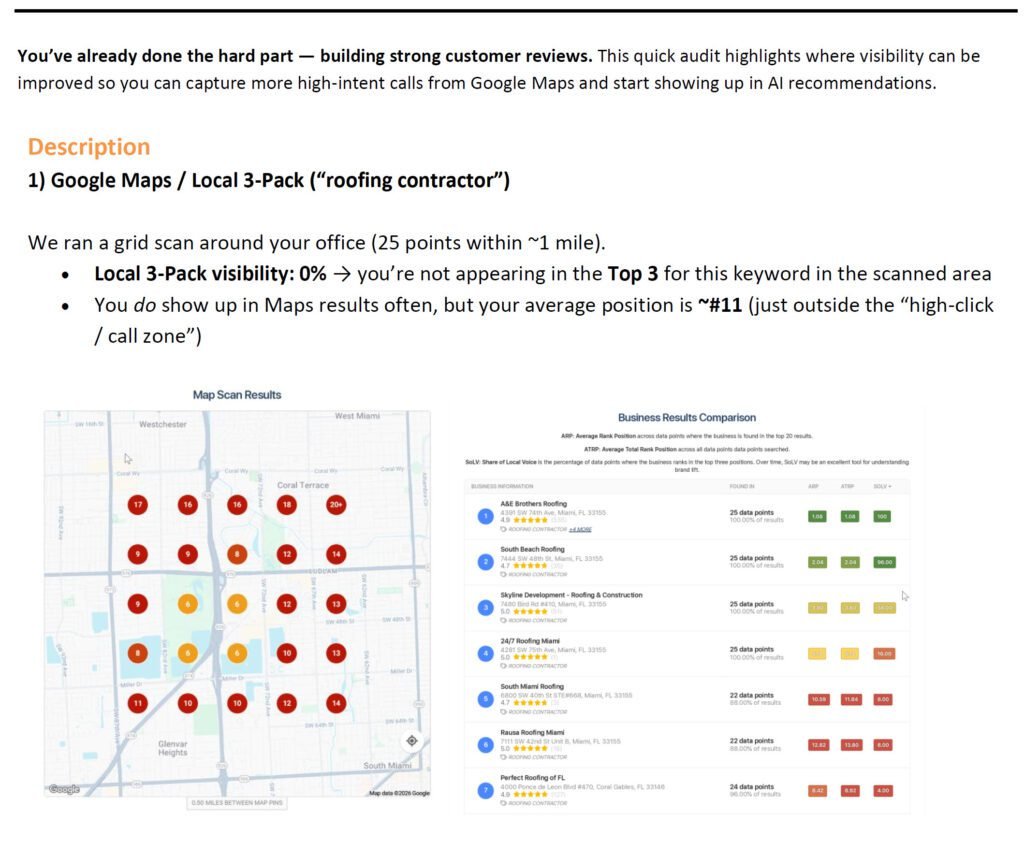Click the green 100 SoLV badge
The height and width of the screenshot is (843, 1024).
tap(881, 516)
